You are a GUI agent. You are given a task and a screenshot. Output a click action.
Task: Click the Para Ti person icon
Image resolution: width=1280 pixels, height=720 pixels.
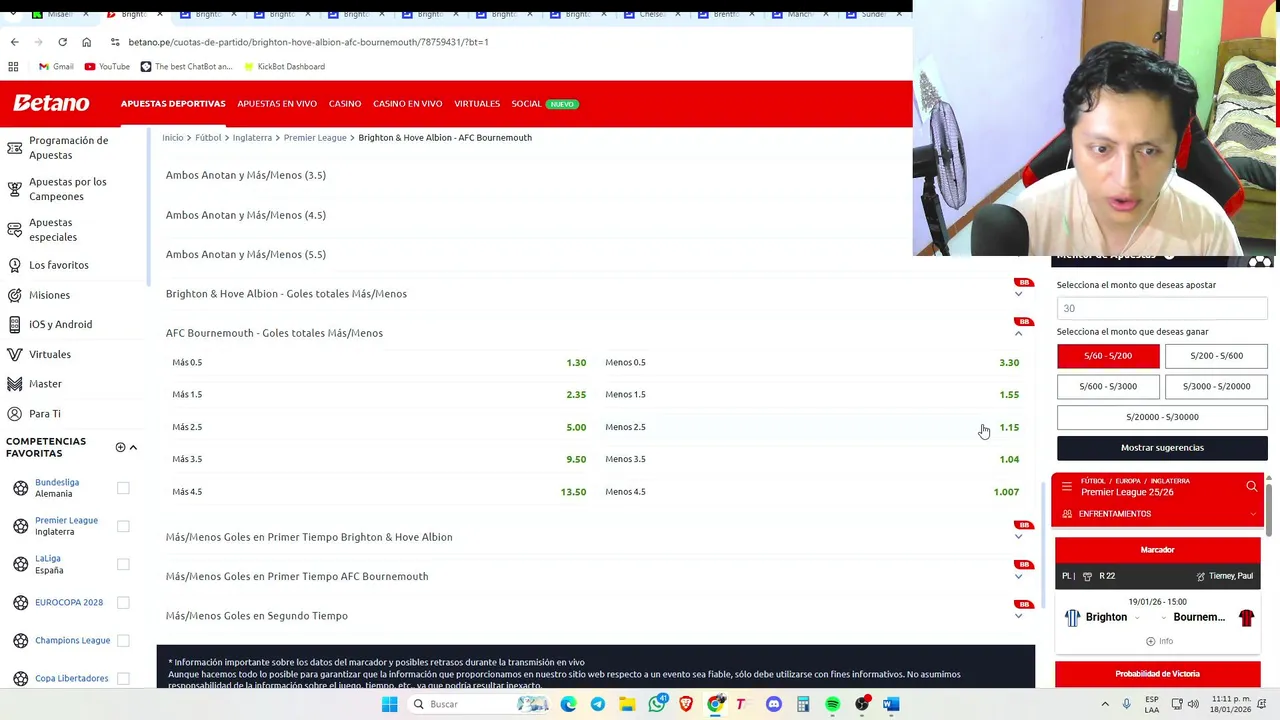click(x=14, y=413)
